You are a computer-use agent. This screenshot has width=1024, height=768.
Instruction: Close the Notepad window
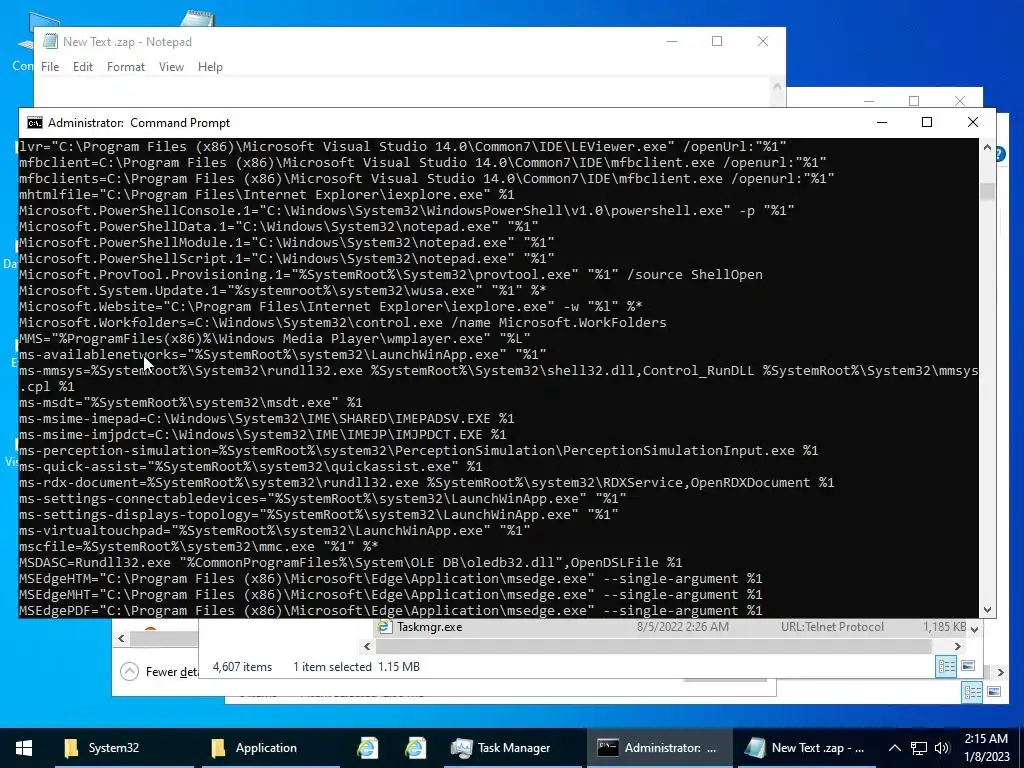(762, 41)
